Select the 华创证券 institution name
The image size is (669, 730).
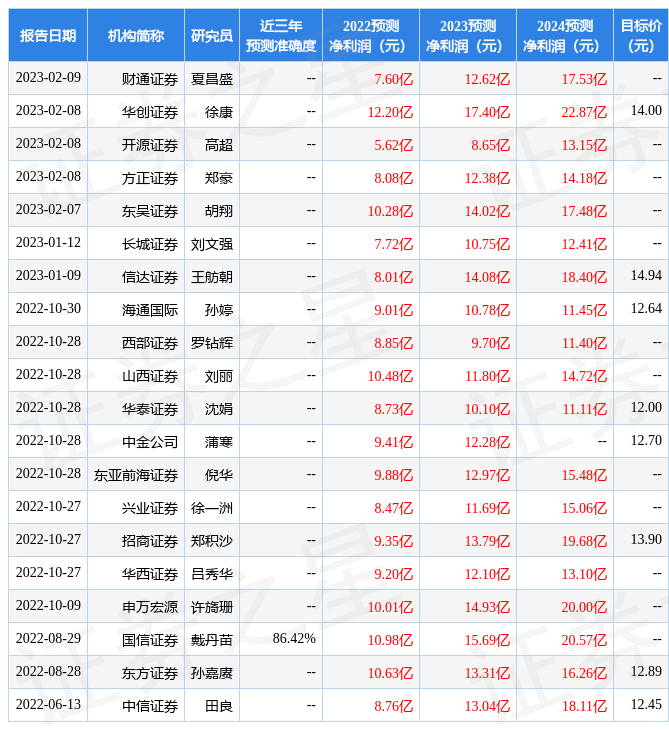point(150,111)
